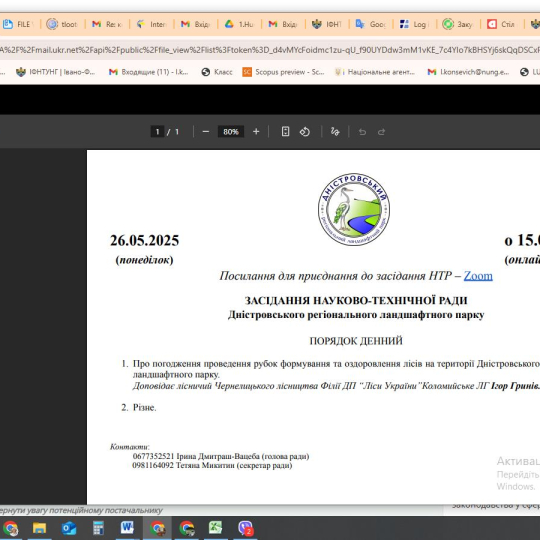Viewport: 540px width, 540px height.
Task: Click the redo arrow in PDF toolbar
Action: coord(381,132)
